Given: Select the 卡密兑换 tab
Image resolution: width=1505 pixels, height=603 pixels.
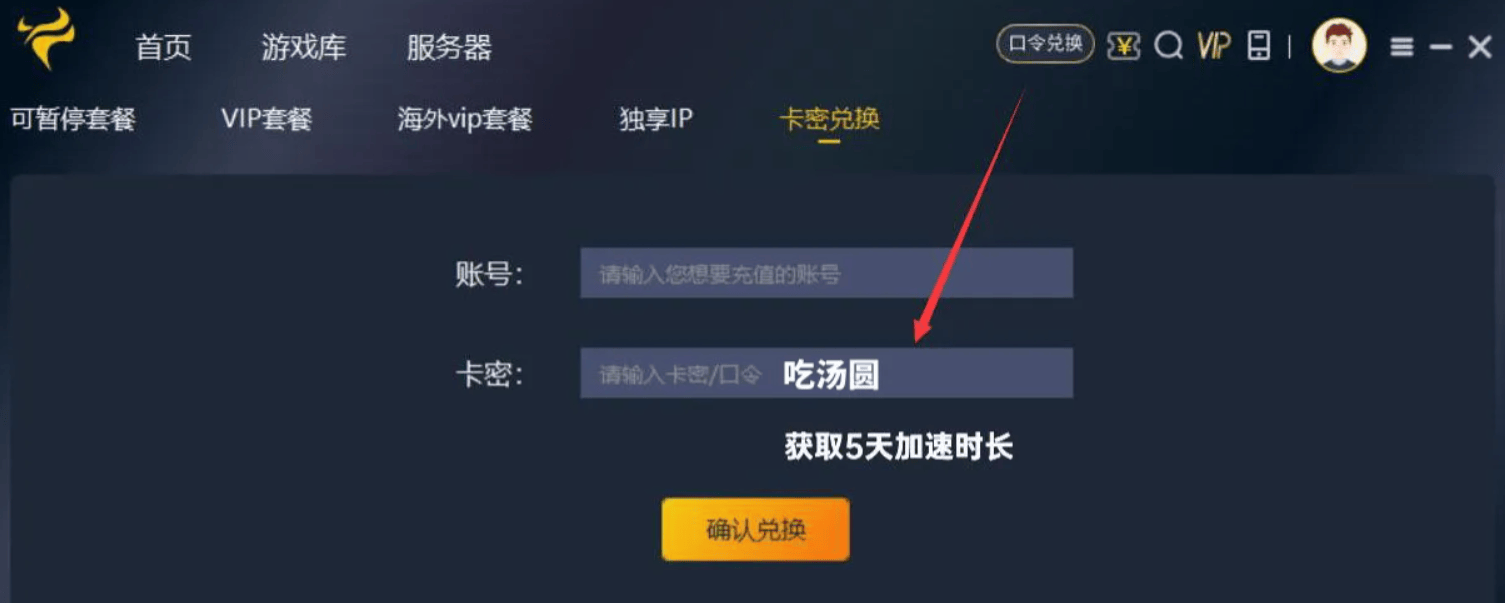Looking at the screenshot, I should (x=829, y=120).
